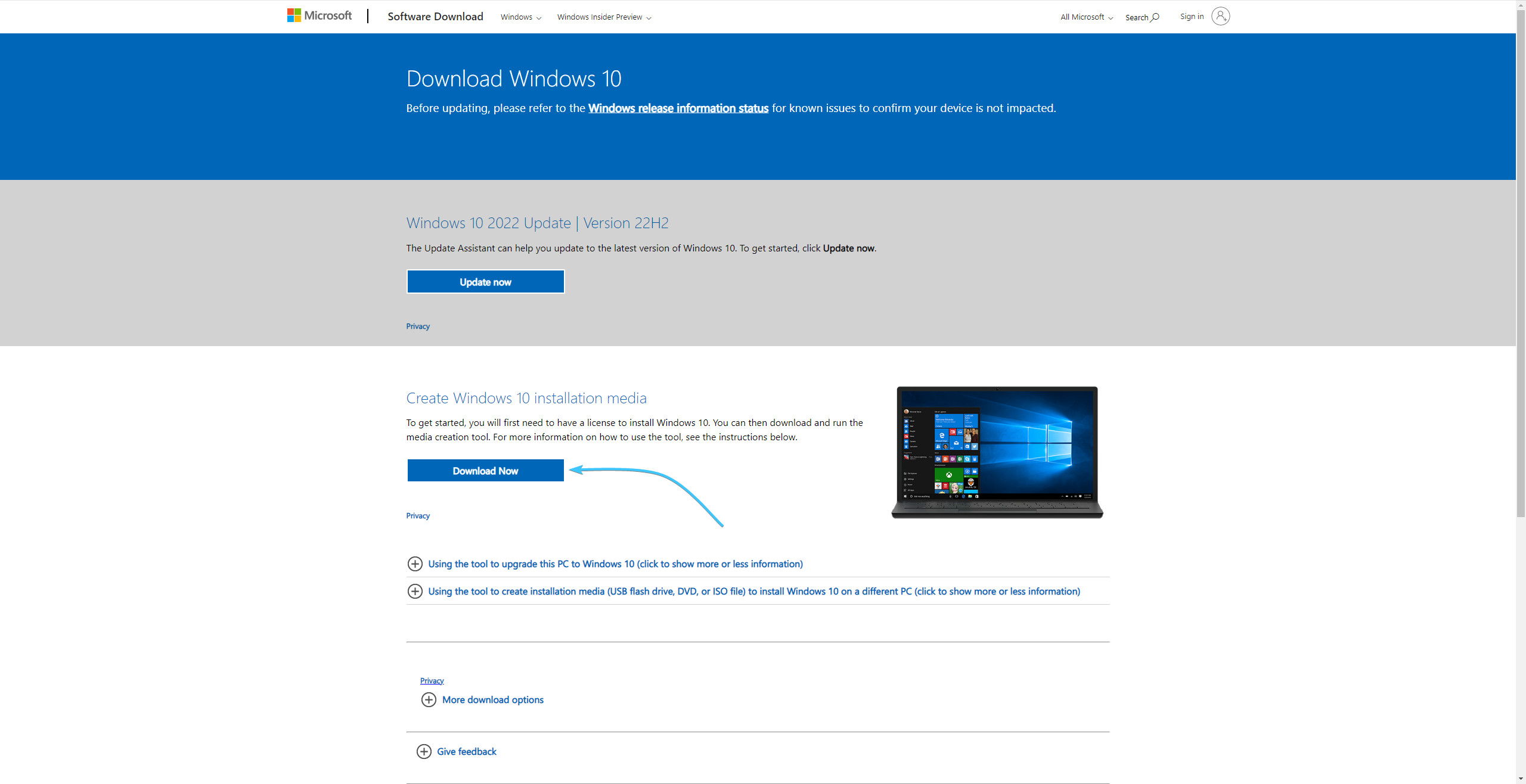
Task: Click the Microsoft logo icon
Action: click(x=294, y=15)
